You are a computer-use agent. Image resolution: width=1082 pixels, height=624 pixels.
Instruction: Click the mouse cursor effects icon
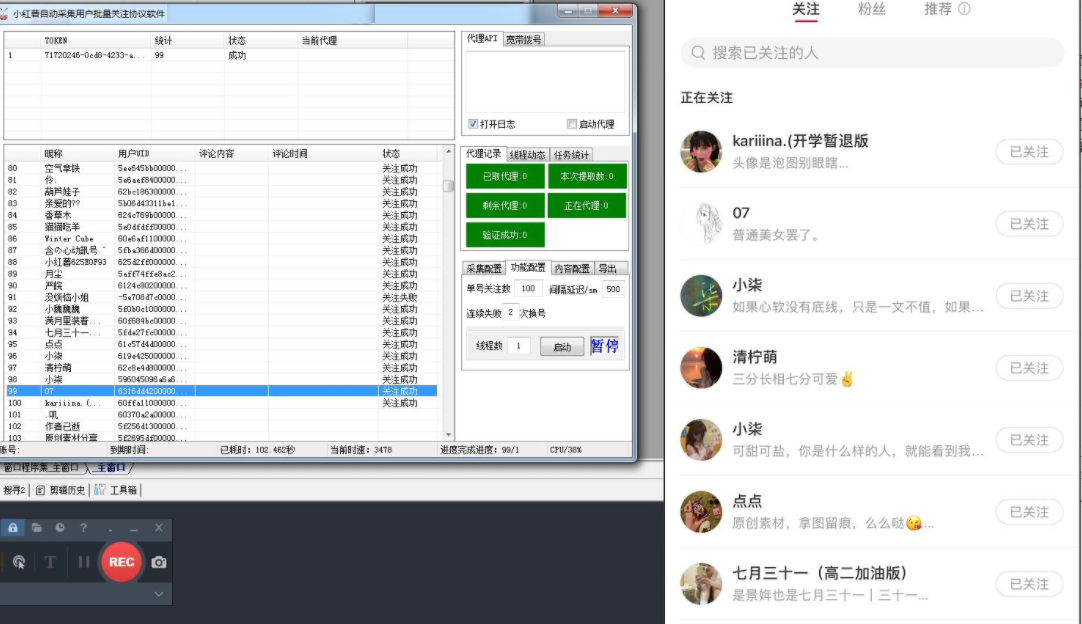click(x=19, y=562)
